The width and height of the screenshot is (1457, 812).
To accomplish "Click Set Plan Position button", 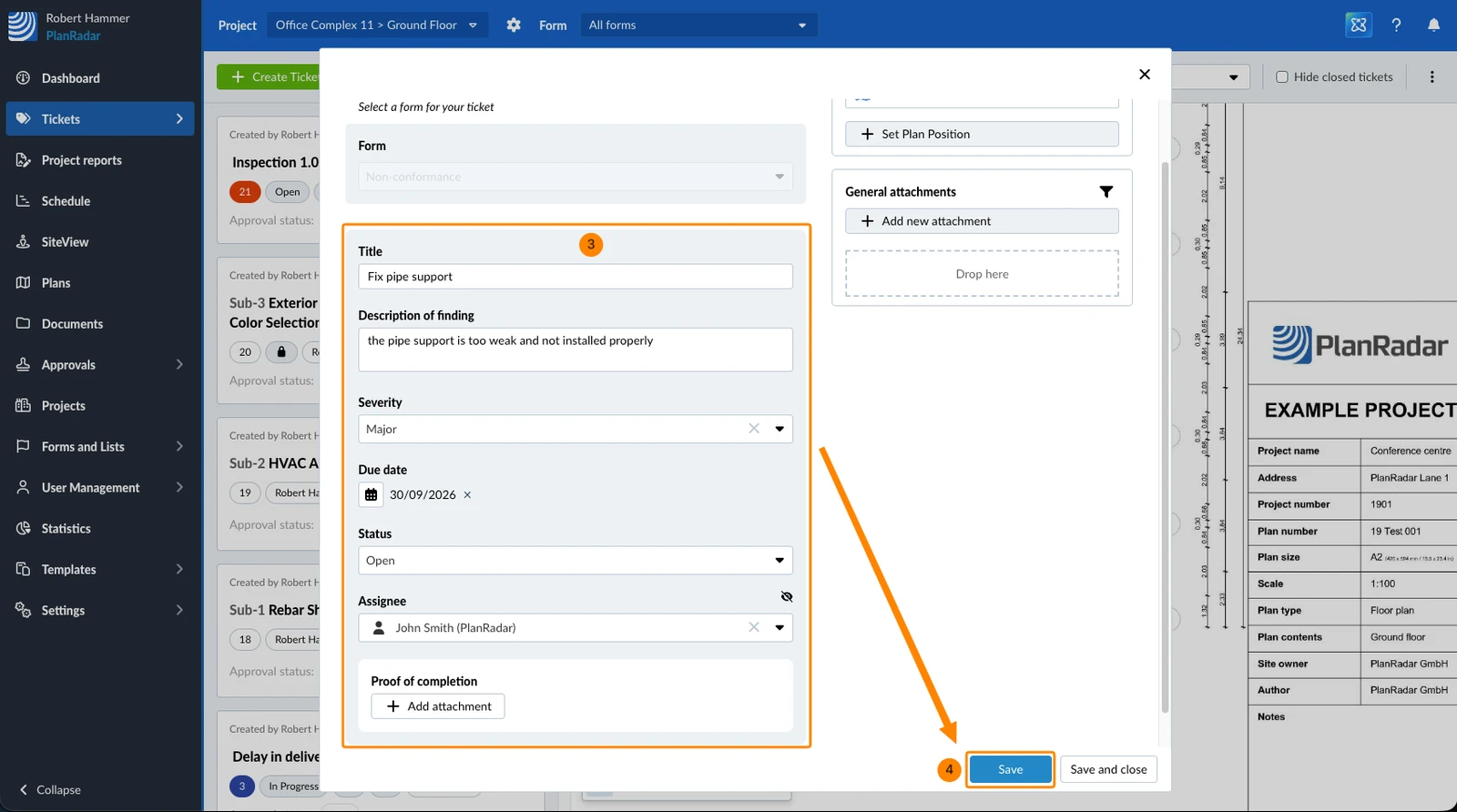I will tap(982, 134).
